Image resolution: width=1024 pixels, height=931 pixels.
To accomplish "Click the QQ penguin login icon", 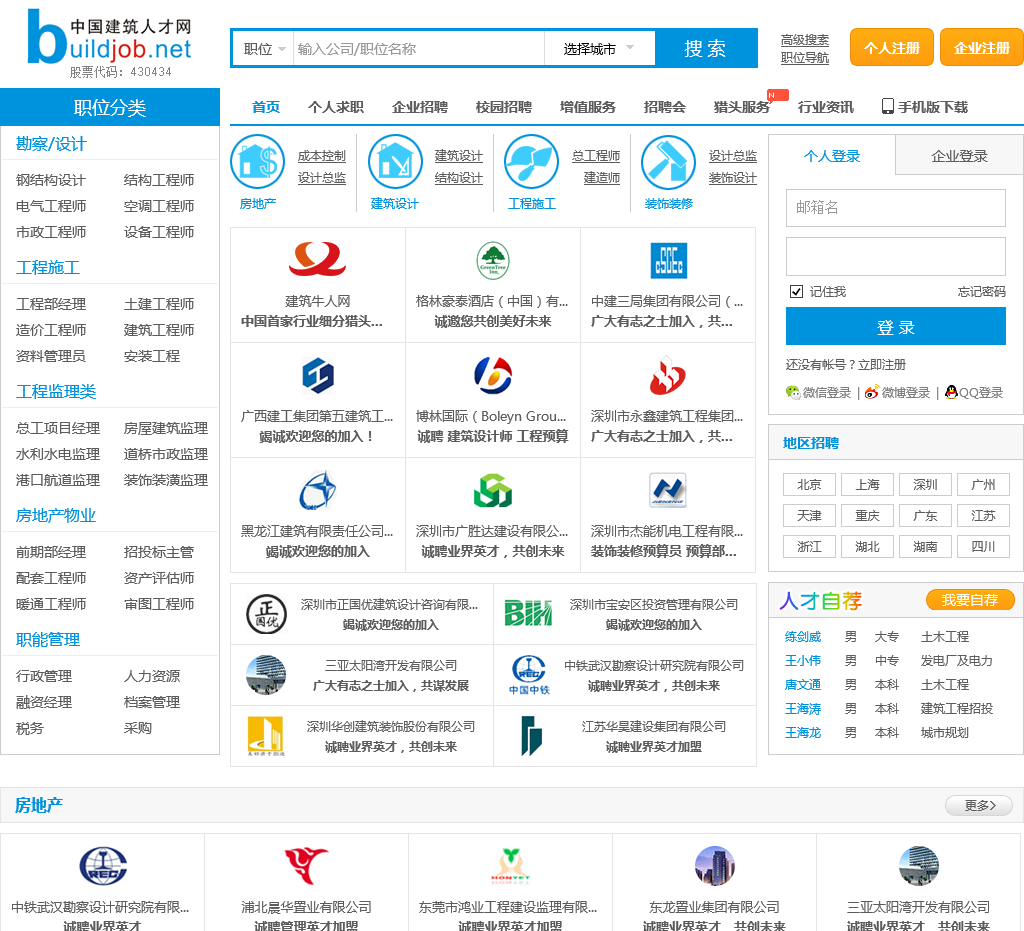I will tap(951, 392).
